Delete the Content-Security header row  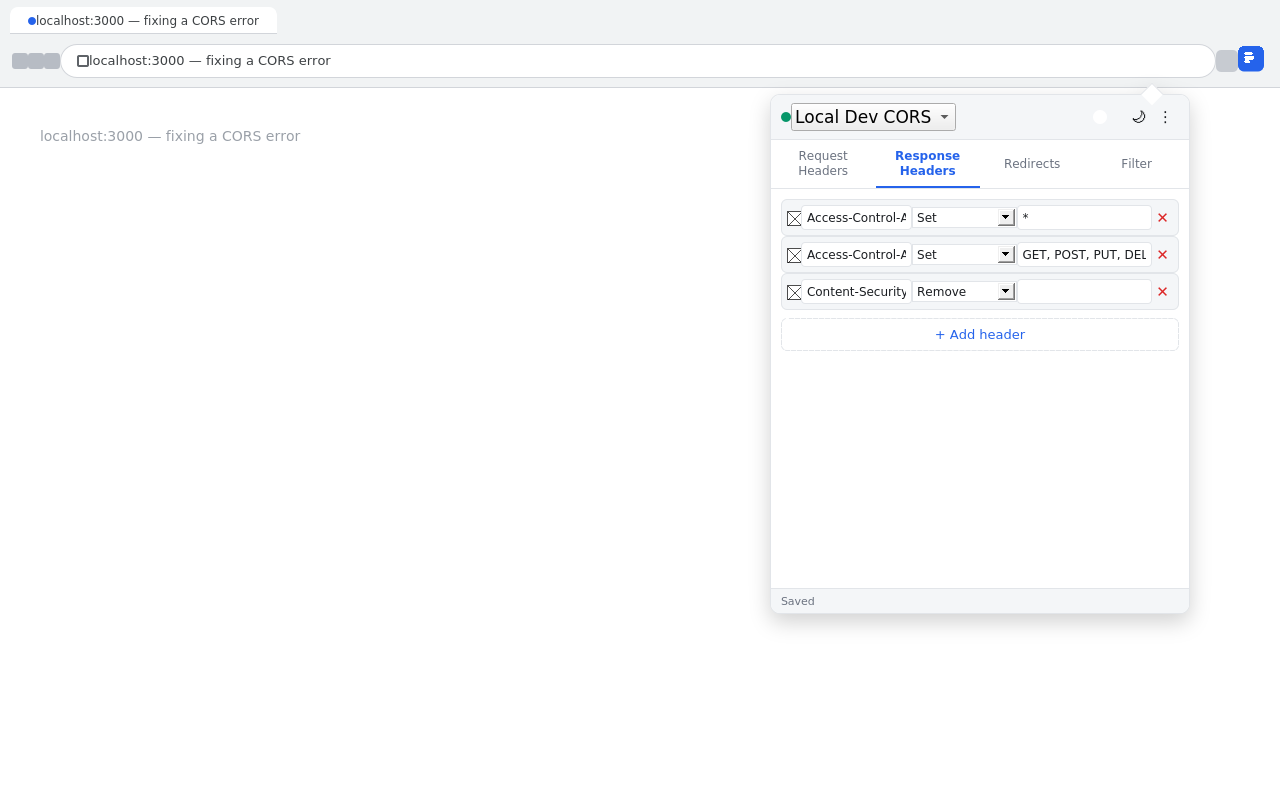pos(1162,292)
